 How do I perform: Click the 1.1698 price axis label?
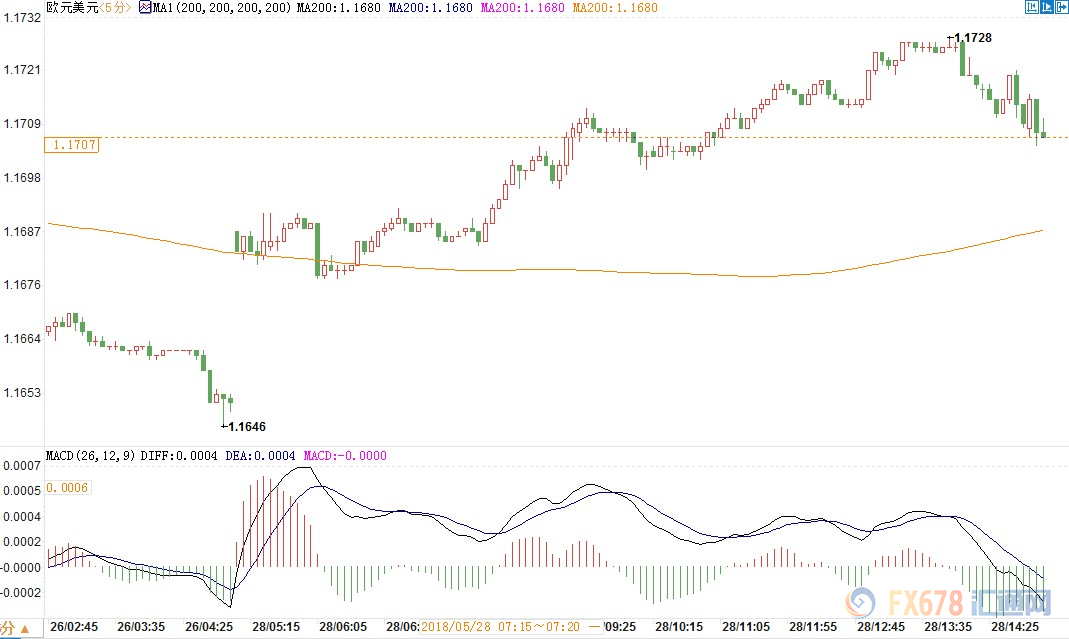(22, 177)
